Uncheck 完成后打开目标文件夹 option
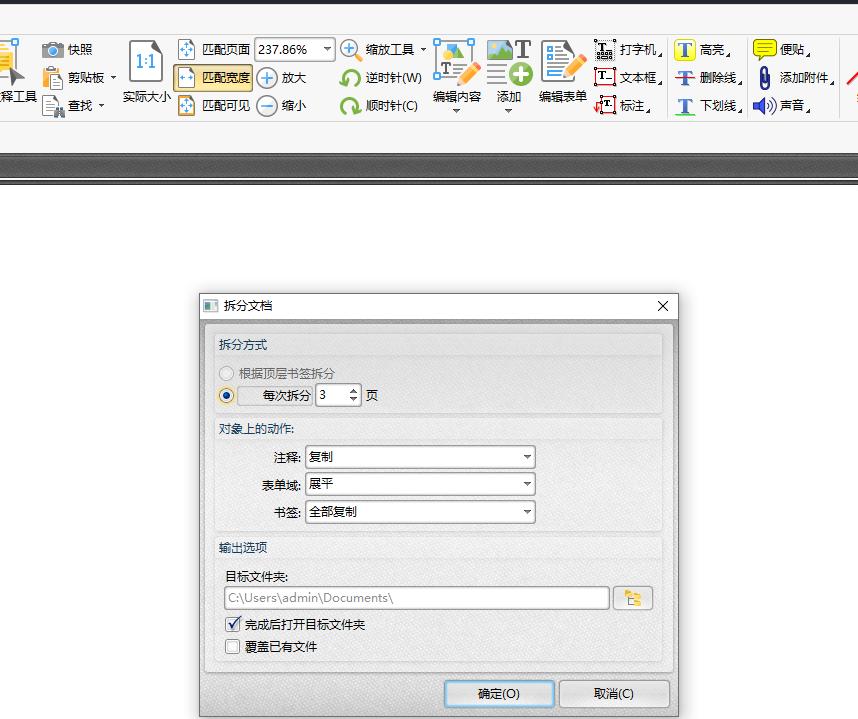The height and width of the screenshot is (719, 858). 231,625
